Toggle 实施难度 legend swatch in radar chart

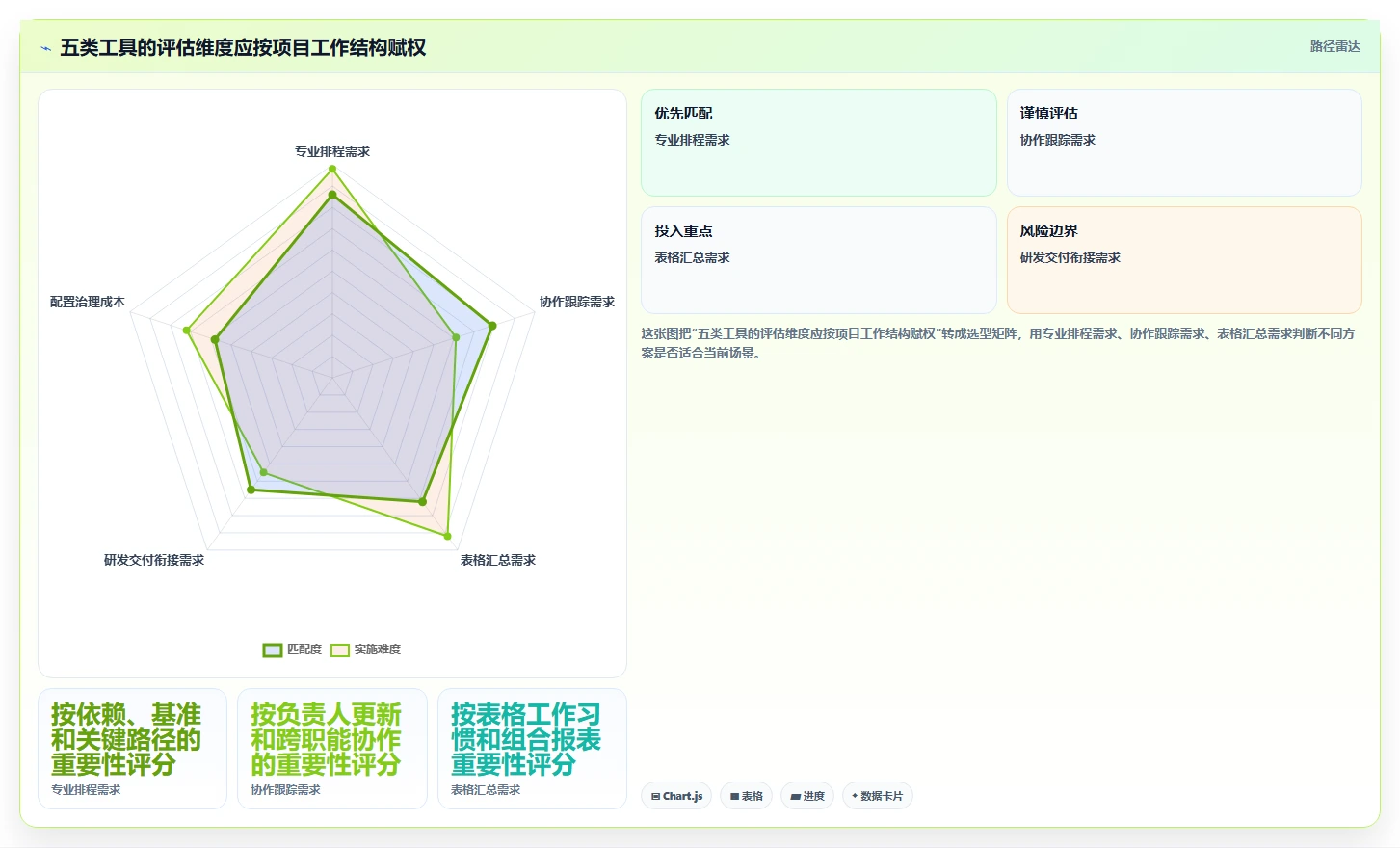coord(340,649)
